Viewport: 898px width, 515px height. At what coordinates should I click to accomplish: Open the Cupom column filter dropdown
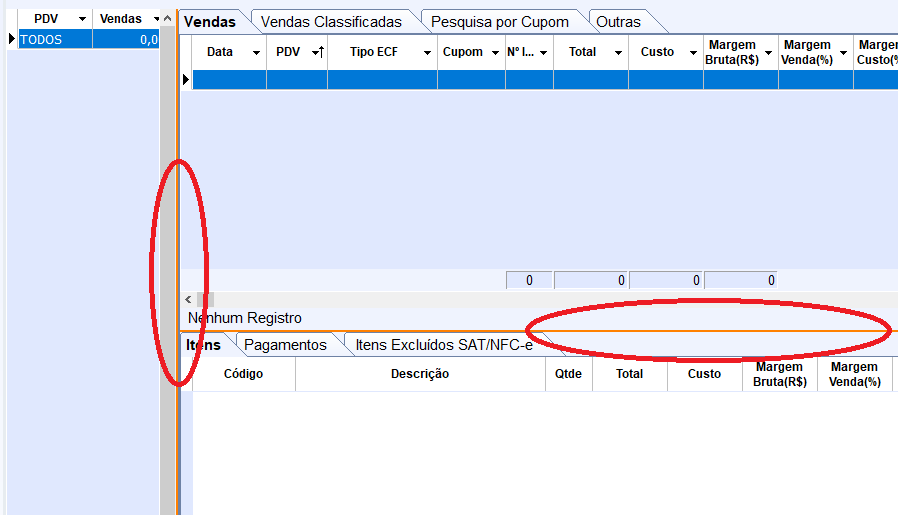pyautogui.click(x=495, y=53)
